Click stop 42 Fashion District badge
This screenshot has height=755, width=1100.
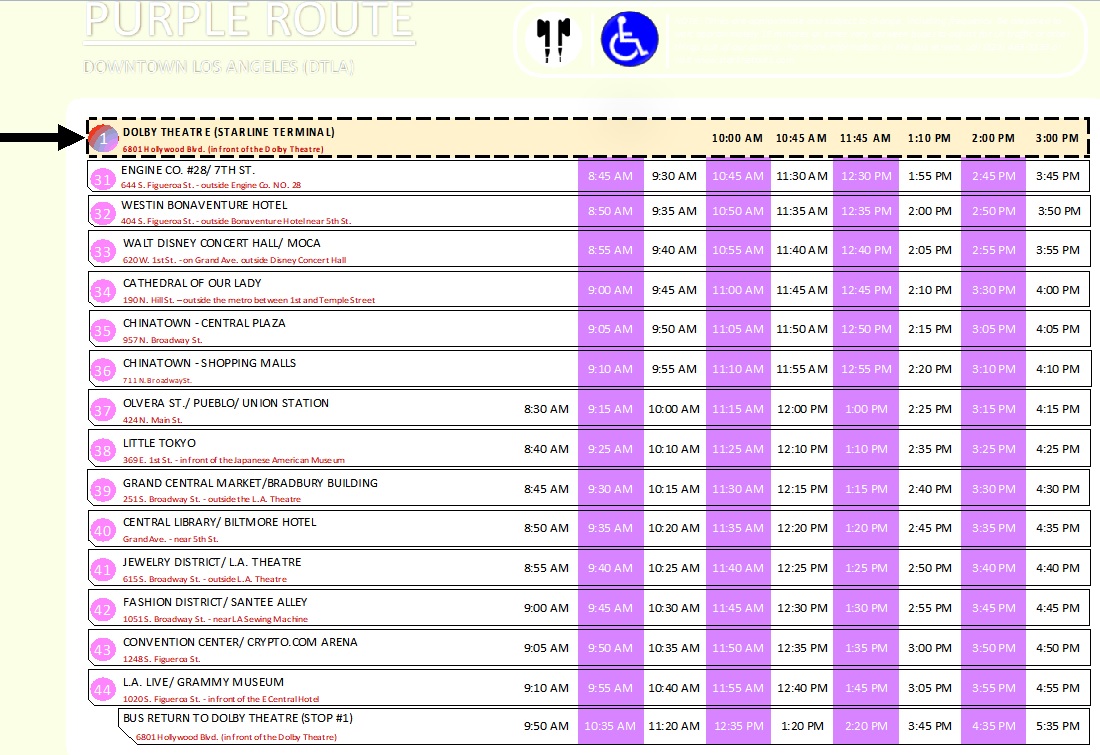point(103,609)
